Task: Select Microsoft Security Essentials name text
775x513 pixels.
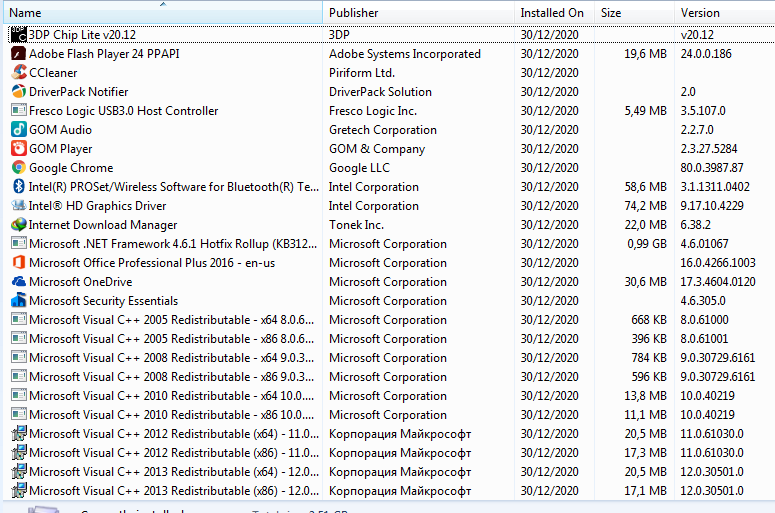Action: [x=103, y=301]
